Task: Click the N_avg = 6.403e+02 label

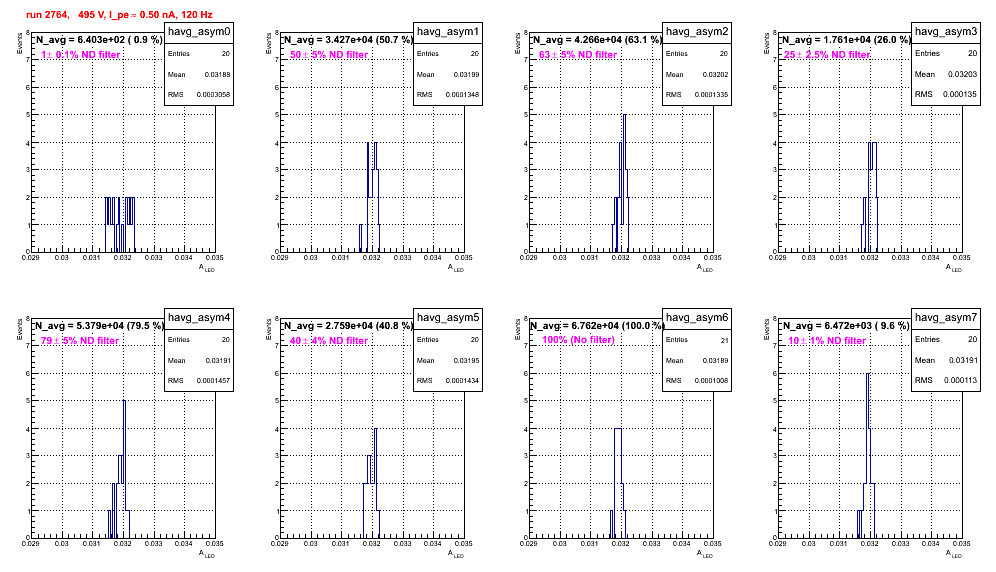Action: [98, 40]
